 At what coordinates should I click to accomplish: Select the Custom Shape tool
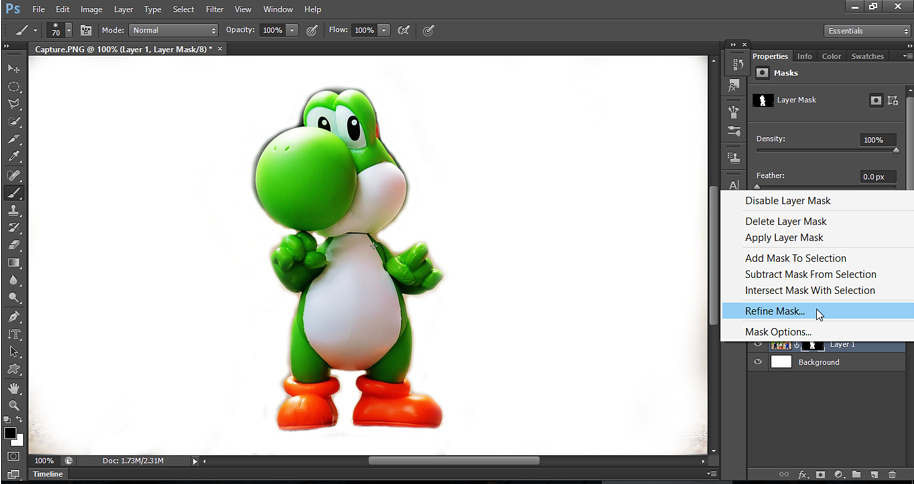pos(13,370)
